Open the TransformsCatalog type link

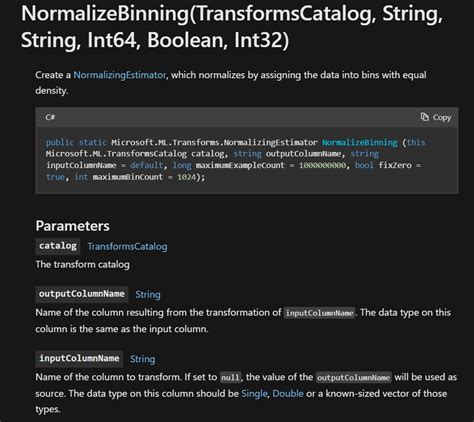(x=127, y=246)
